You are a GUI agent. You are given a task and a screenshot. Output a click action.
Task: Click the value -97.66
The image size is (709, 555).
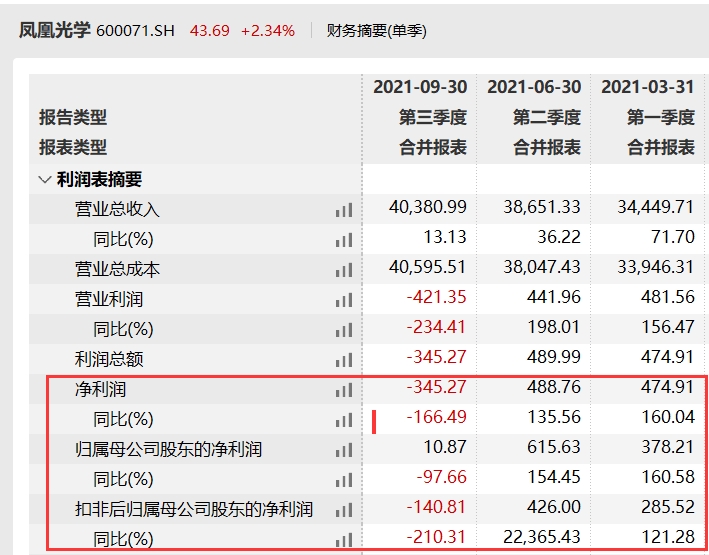click(441, 477)
